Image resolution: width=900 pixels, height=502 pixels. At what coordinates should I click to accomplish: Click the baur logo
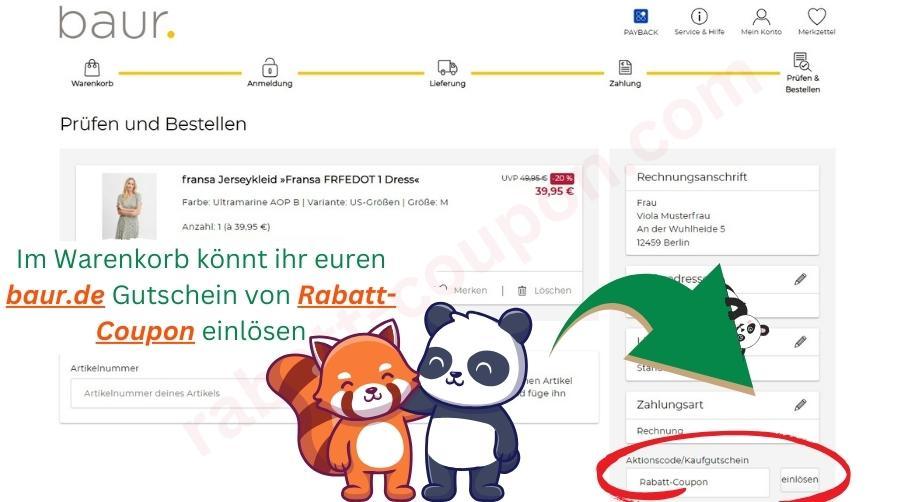[x=116, y=22]
